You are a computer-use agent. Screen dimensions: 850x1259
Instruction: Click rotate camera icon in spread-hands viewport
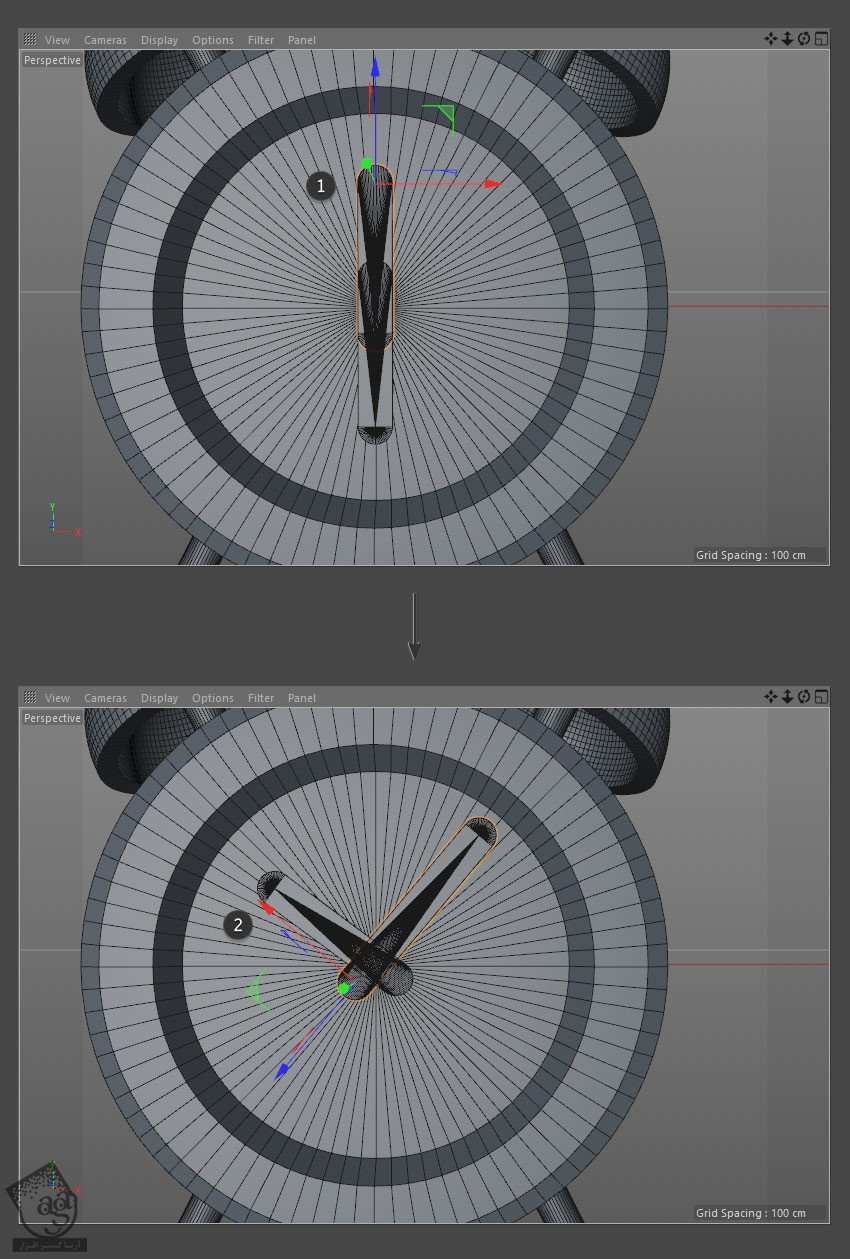point(804,697)
